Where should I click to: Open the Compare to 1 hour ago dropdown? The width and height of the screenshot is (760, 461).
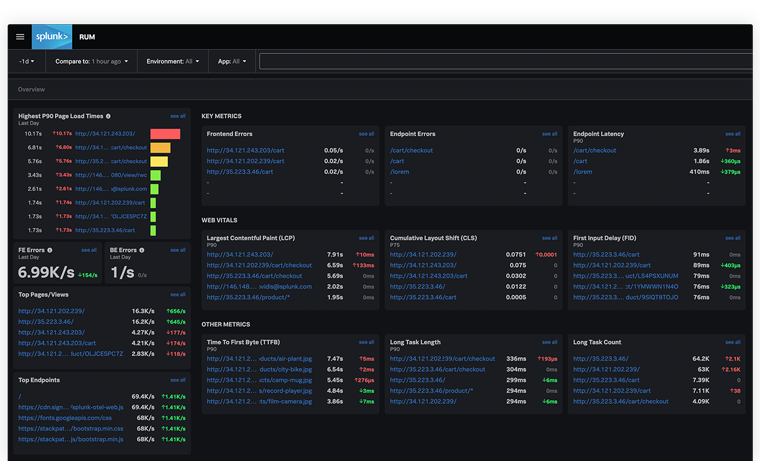coord(92,62)
